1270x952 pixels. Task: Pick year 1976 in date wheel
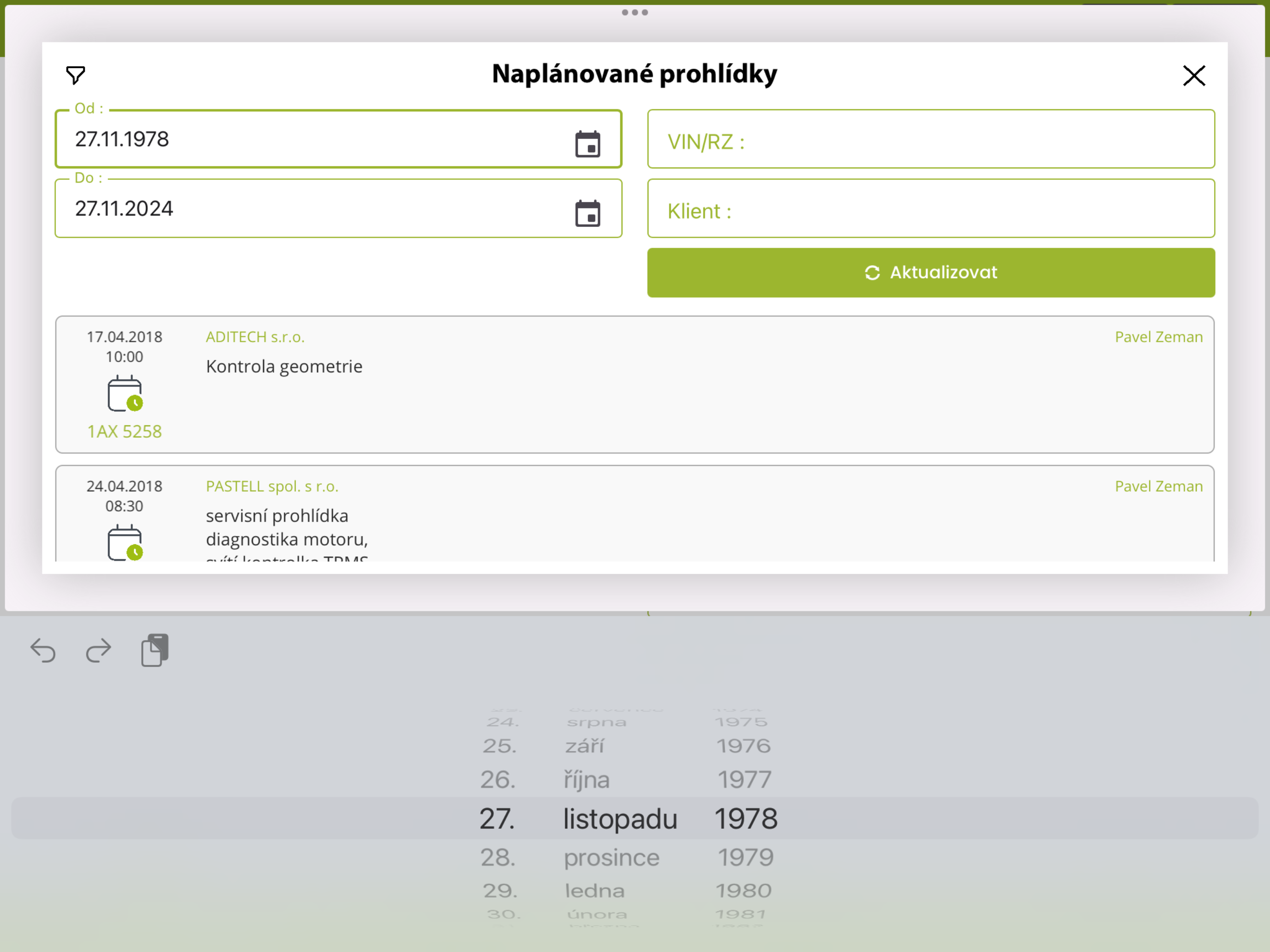click(743, 746)
